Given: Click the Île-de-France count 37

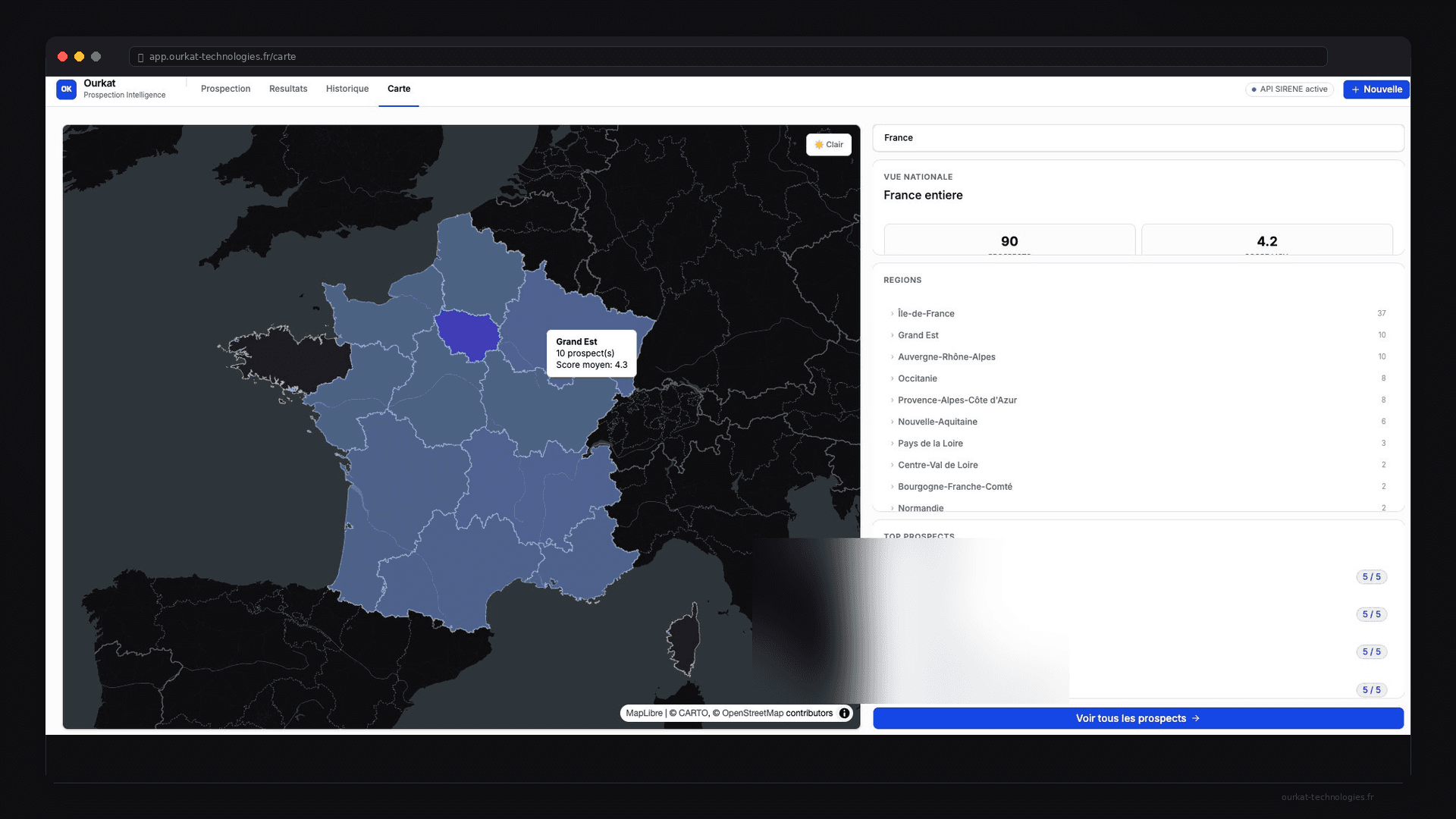Looking at the screenshot, I should [x=1382, y=314].
